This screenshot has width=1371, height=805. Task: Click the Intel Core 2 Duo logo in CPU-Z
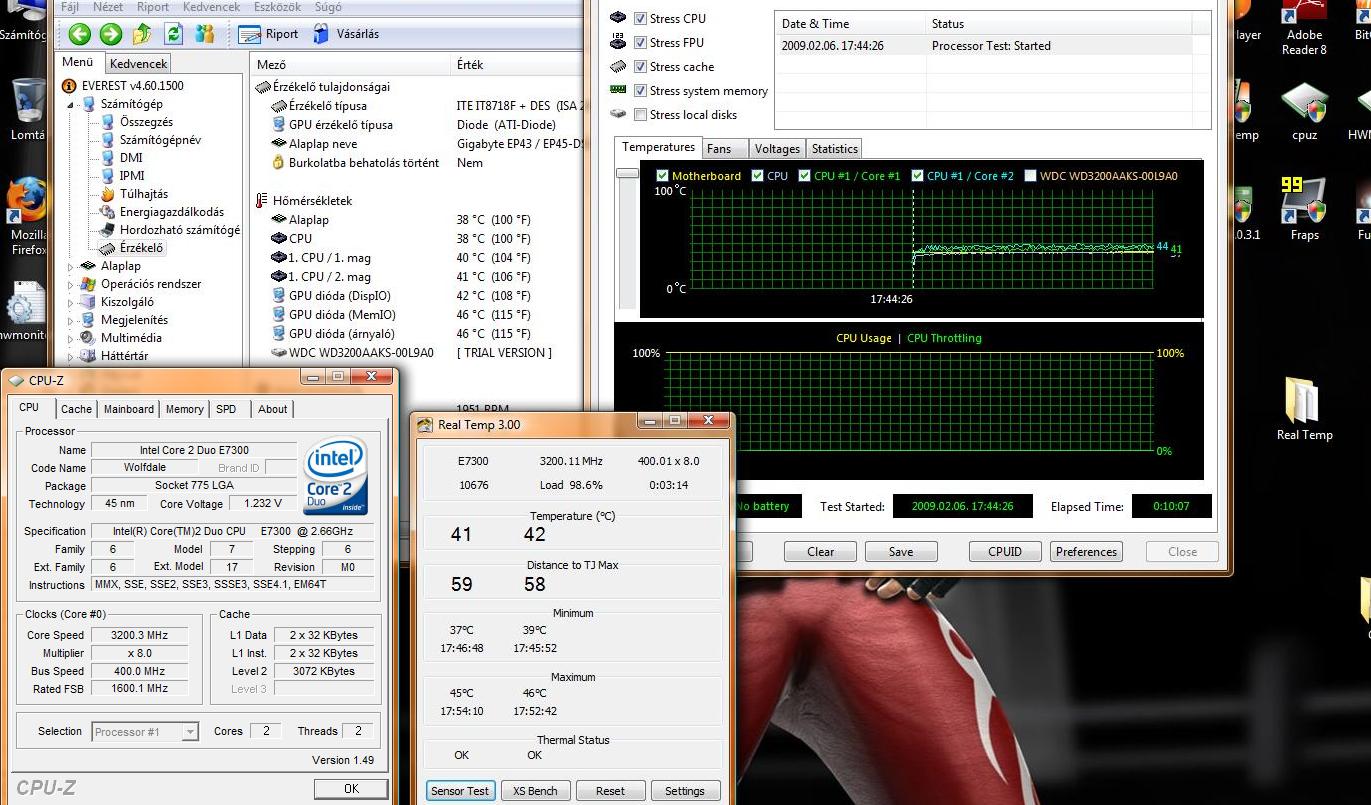pos(335,476)
